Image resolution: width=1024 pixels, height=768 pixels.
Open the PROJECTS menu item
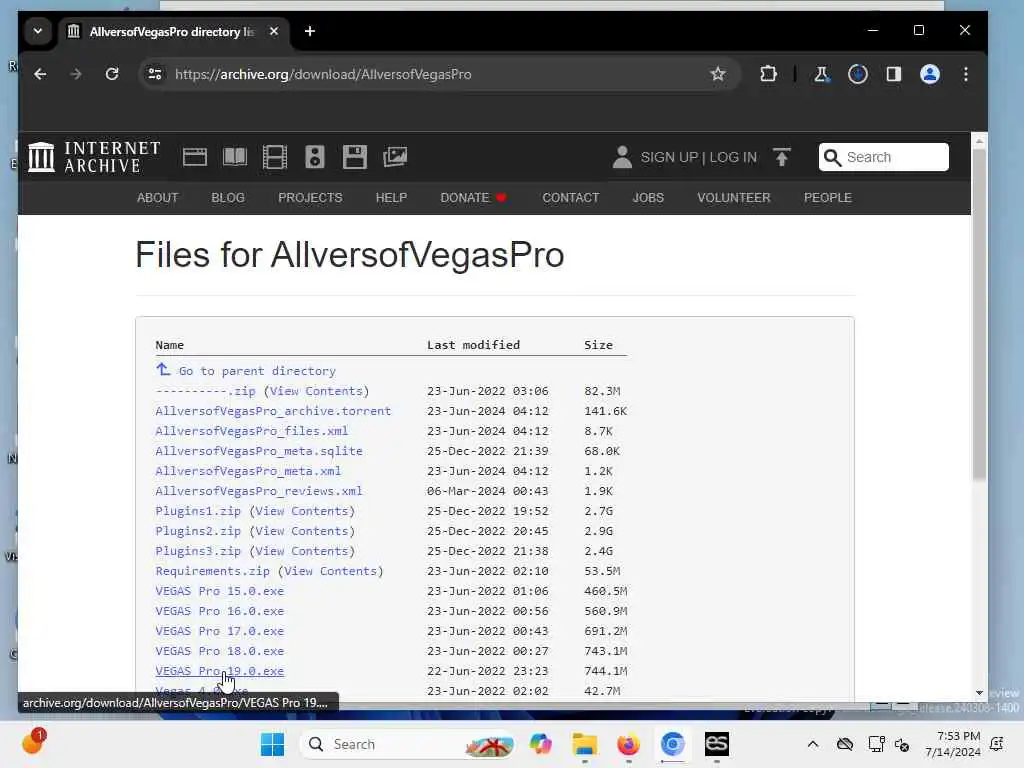point(310,198)
